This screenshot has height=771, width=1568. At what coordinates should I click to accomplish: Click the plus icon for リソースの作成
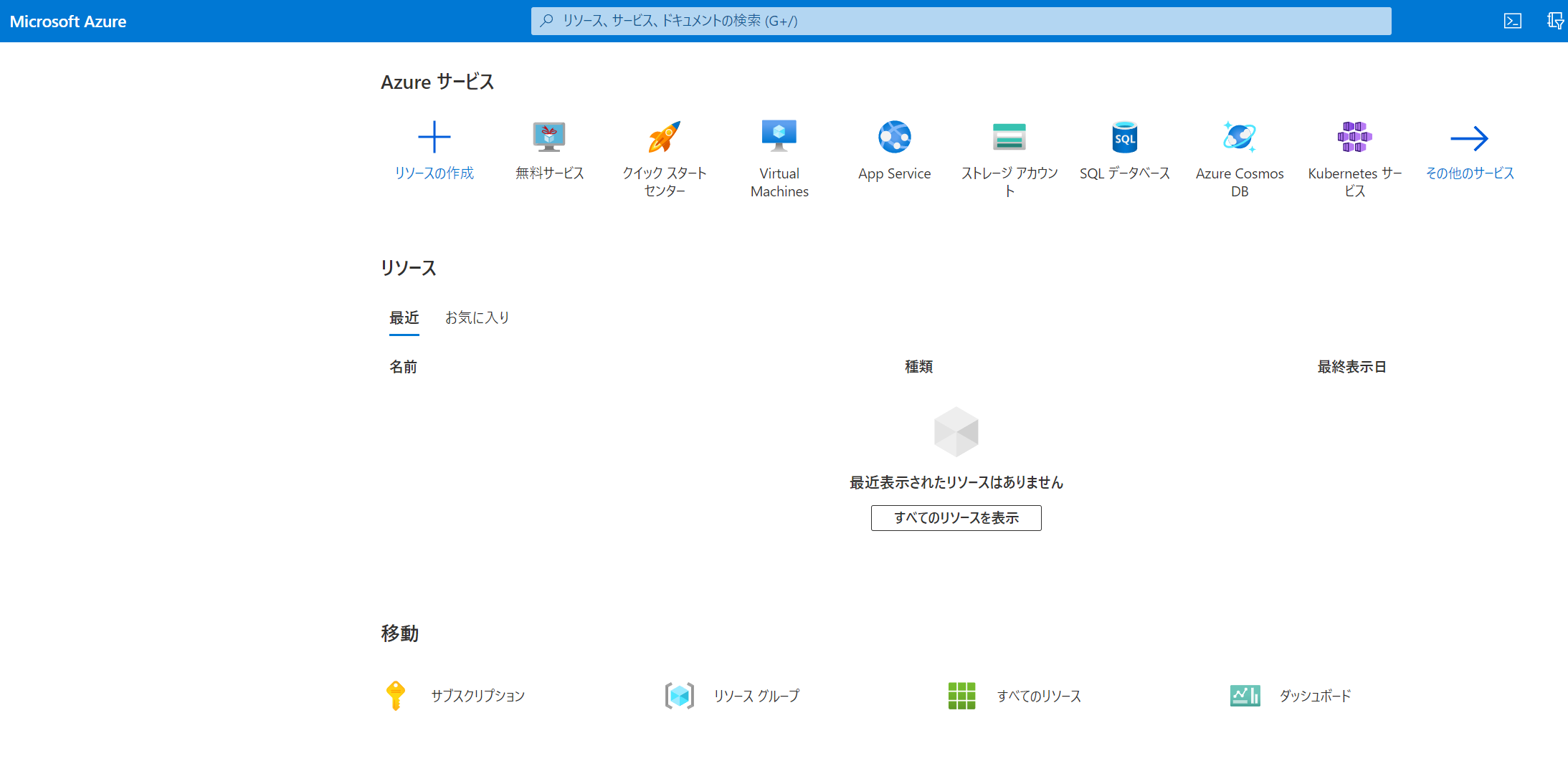point(434,137)
